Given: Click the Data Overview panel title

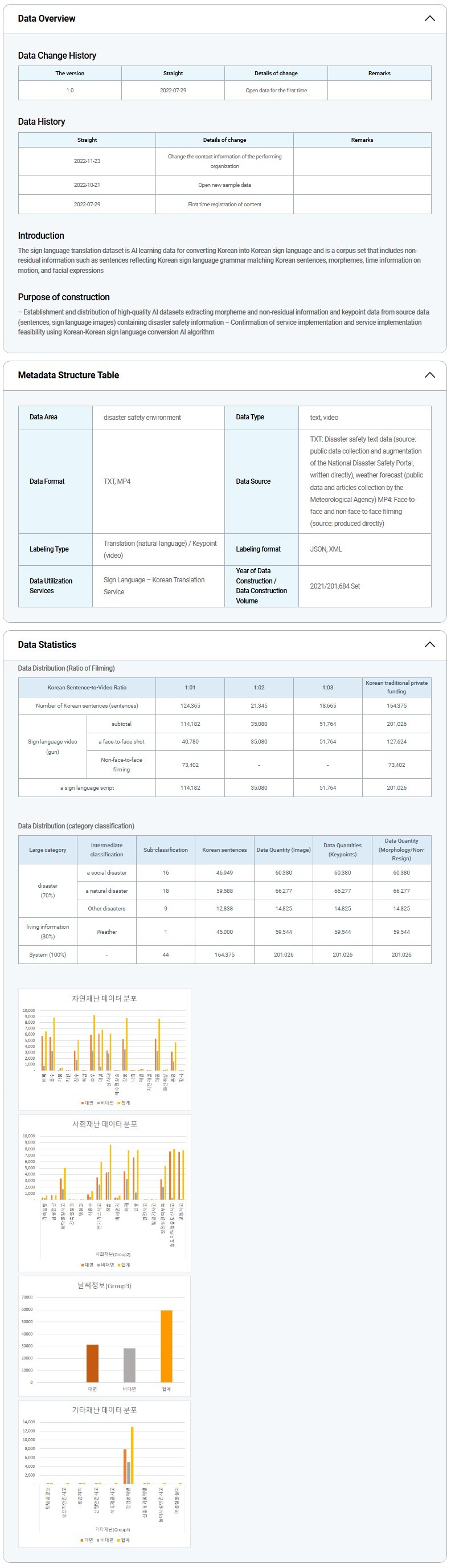Looking at the screenshot, I should 46,18.
